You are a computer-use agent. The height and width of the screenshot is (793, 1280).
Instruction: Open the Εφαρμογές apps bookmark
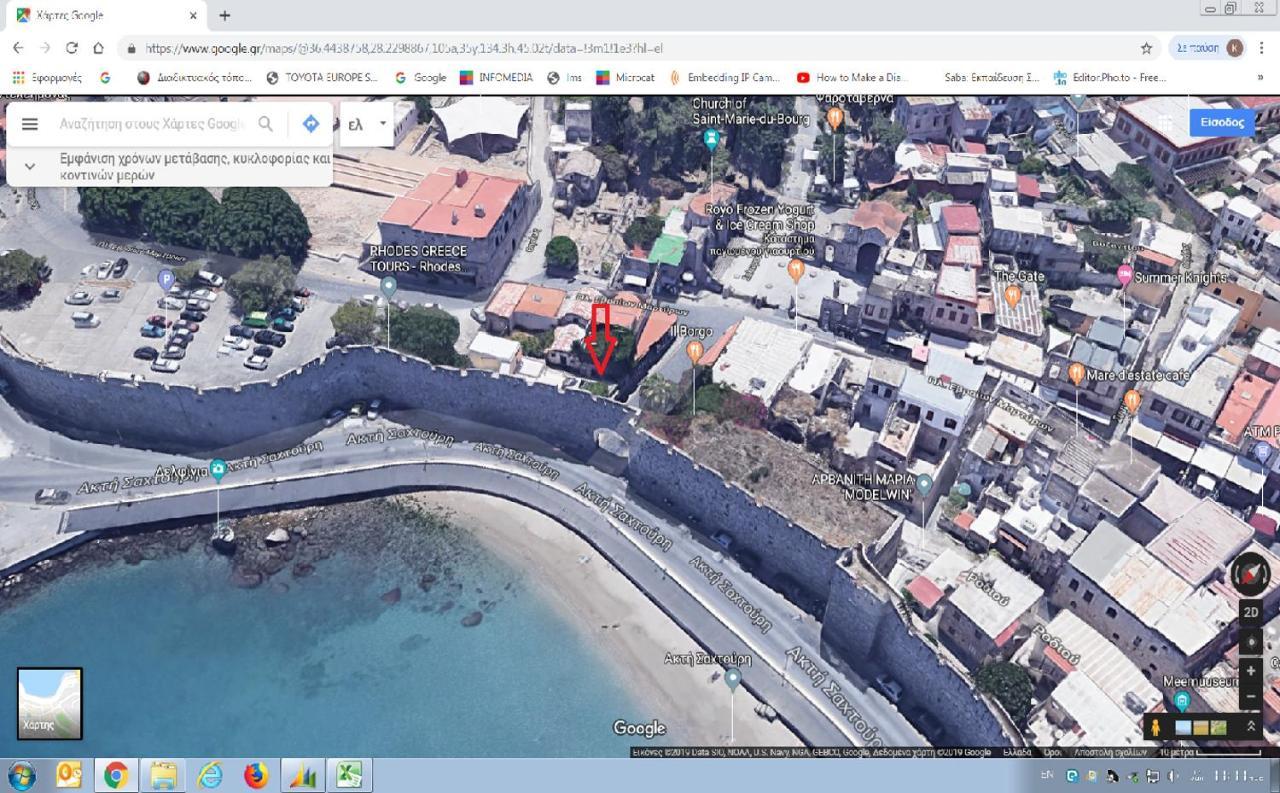coord(47,77)
